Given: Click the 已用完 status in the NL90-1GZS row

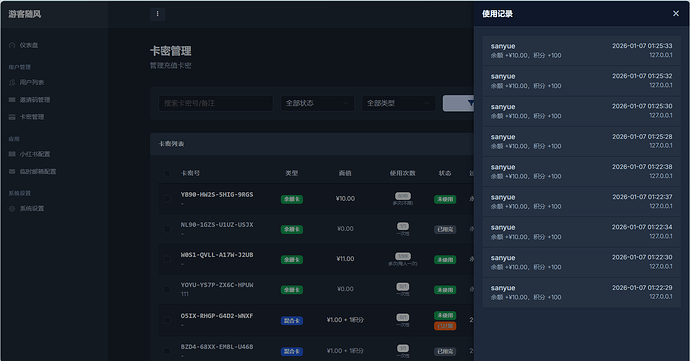Looking at the screenshot, I should (445, 229).
